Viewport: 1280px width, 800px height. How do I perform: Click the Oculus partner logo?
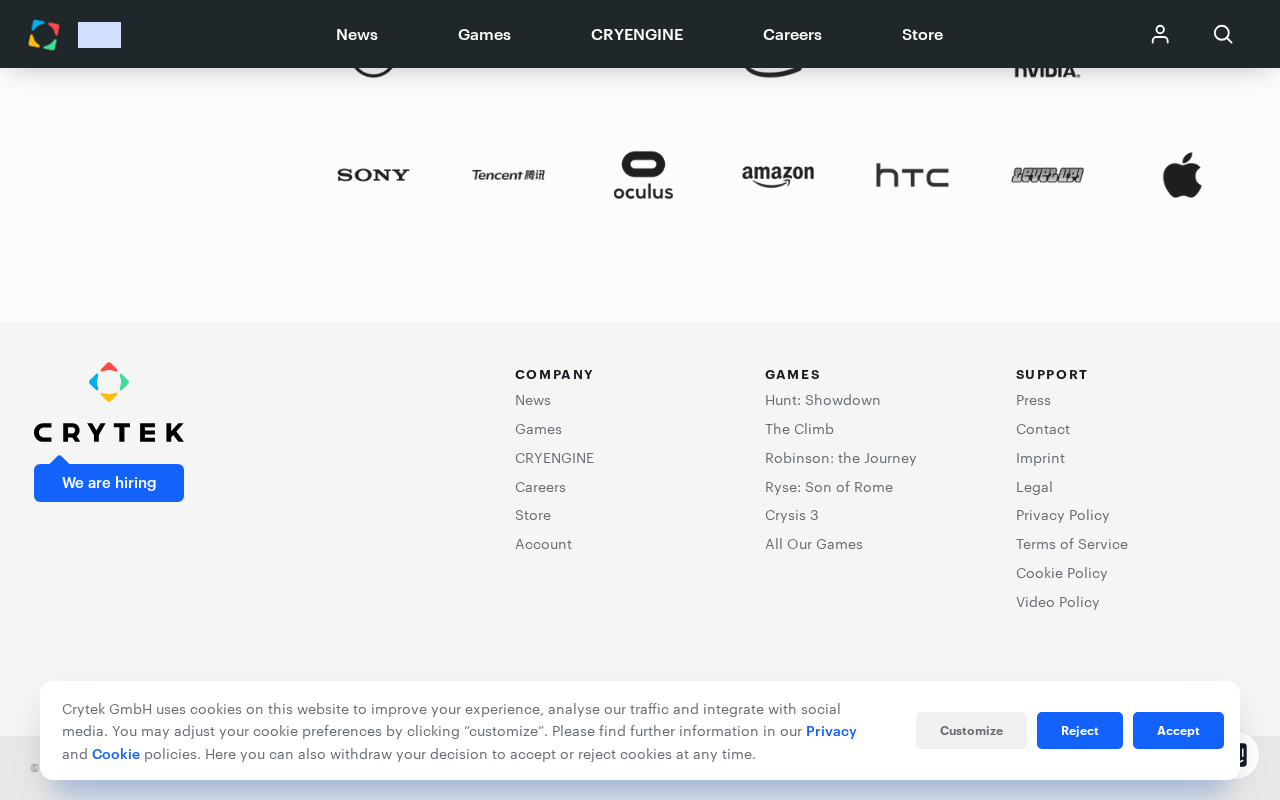[643, 175]
